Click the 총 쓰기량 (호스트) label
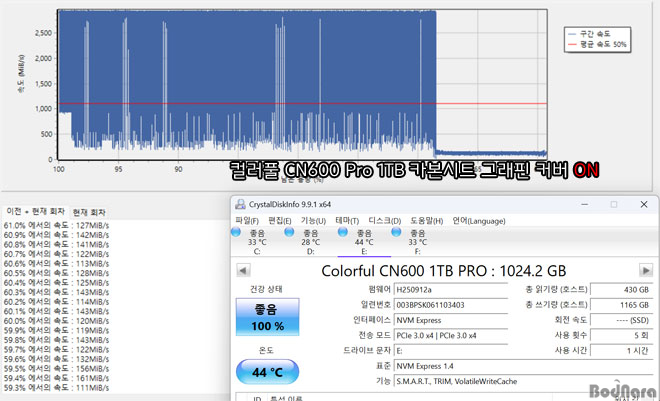 coord(556,305)
